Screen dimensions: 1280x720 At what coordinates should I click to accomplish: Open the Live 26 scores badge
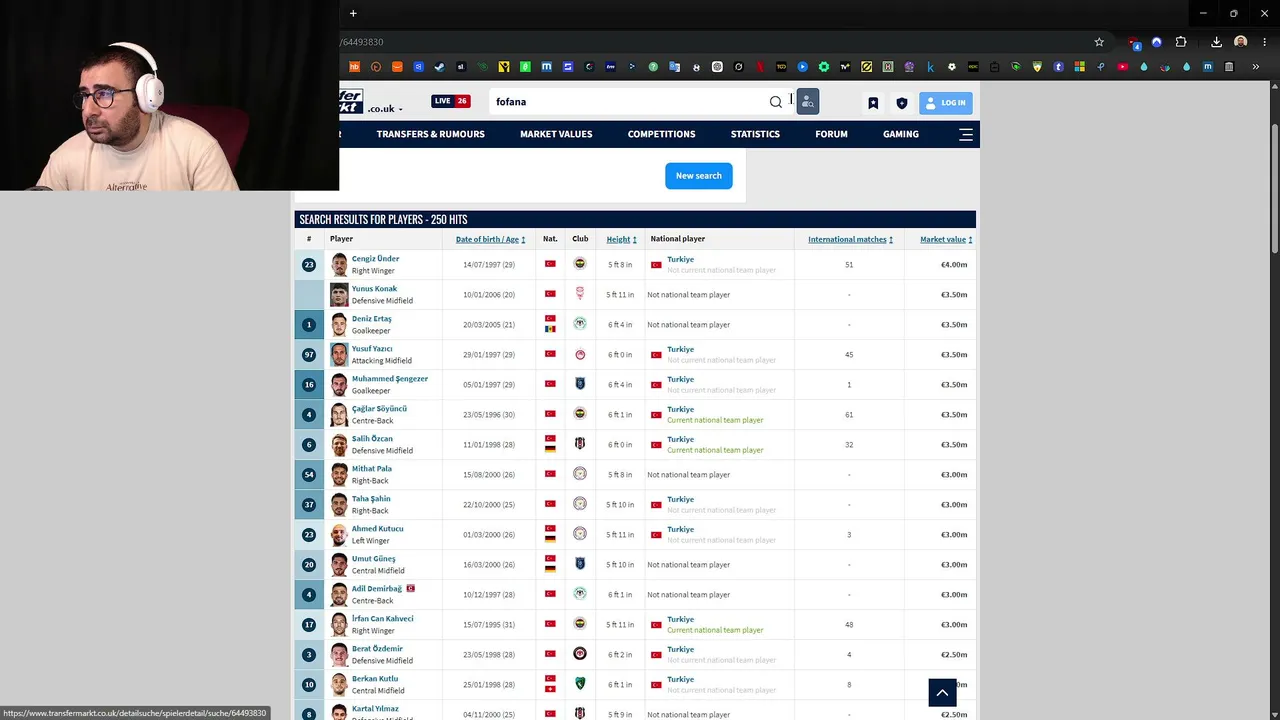[x=451, y=101]
